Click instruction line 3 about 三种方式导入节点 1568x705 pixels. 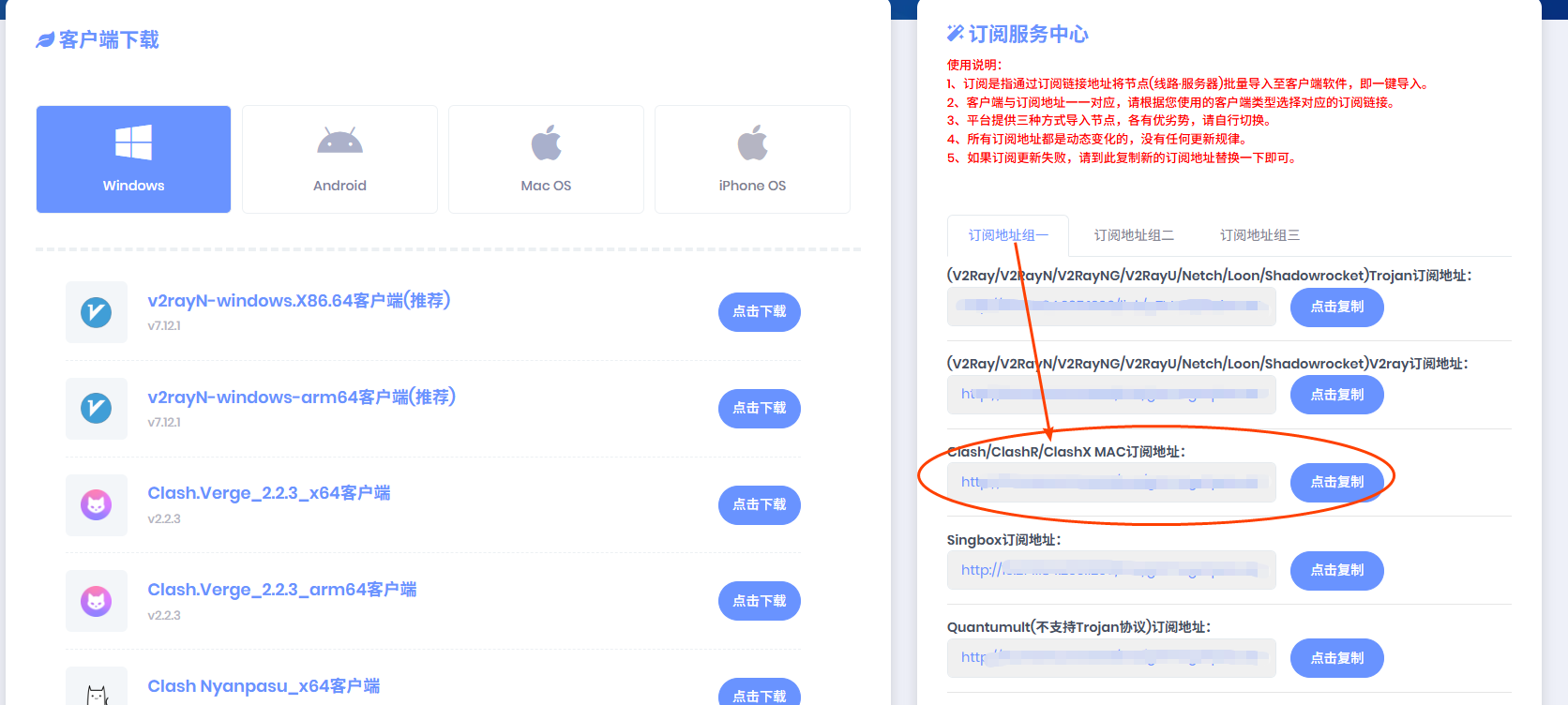[1111, 121]
